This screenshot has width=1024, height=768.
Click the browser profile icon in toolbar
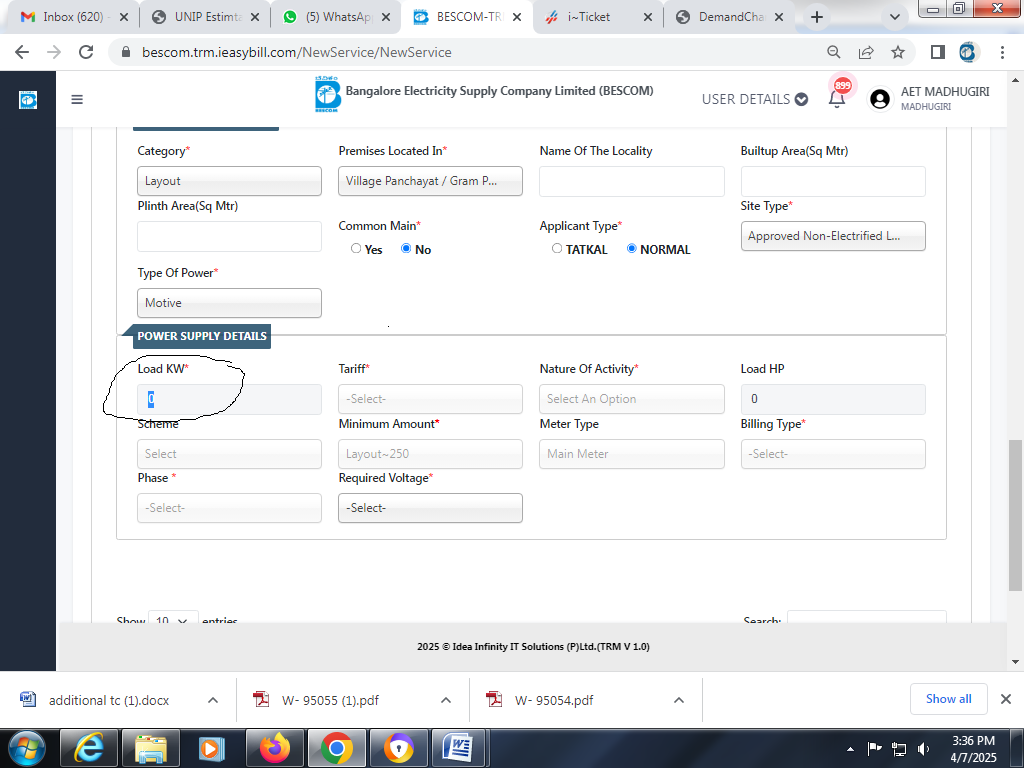(x=968, y=52)
